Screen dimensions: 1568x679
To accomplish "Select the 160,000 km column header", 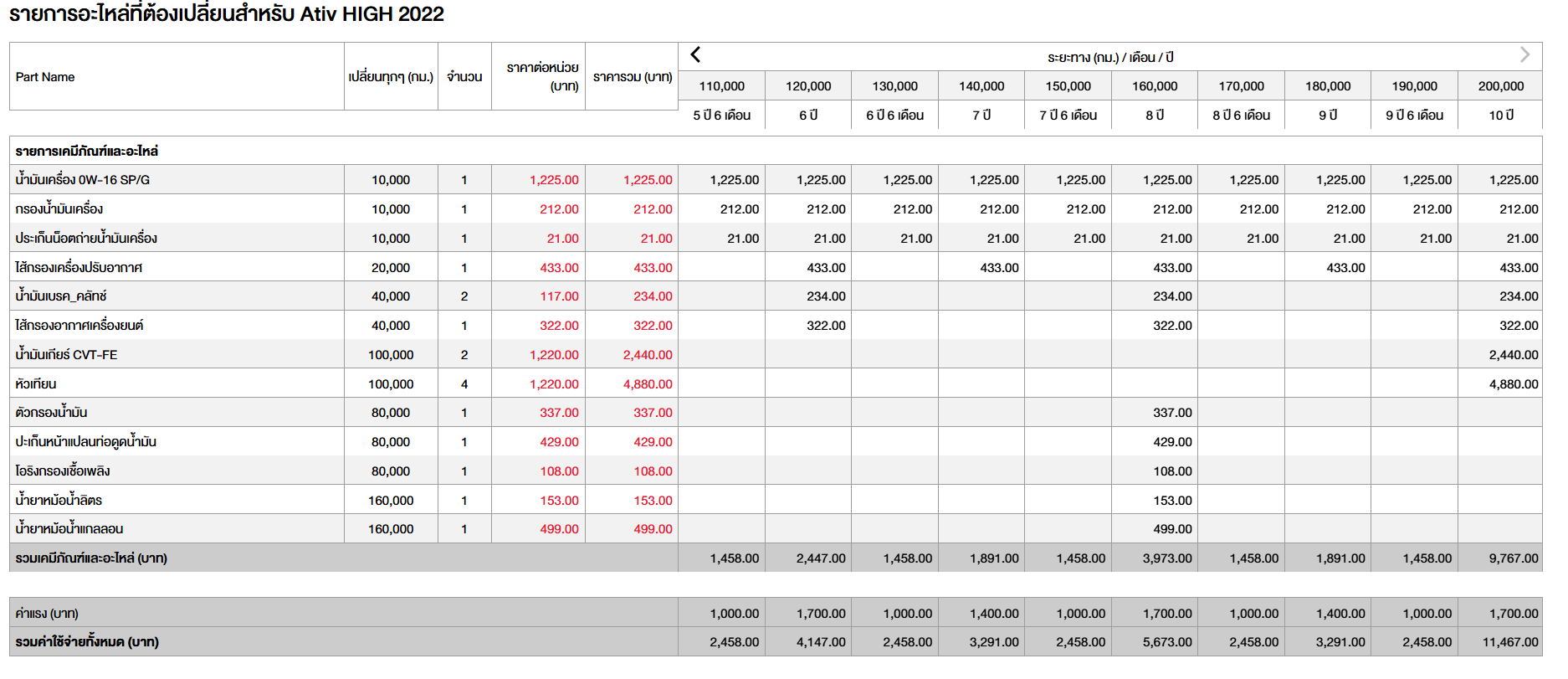I will point(1154,86).
